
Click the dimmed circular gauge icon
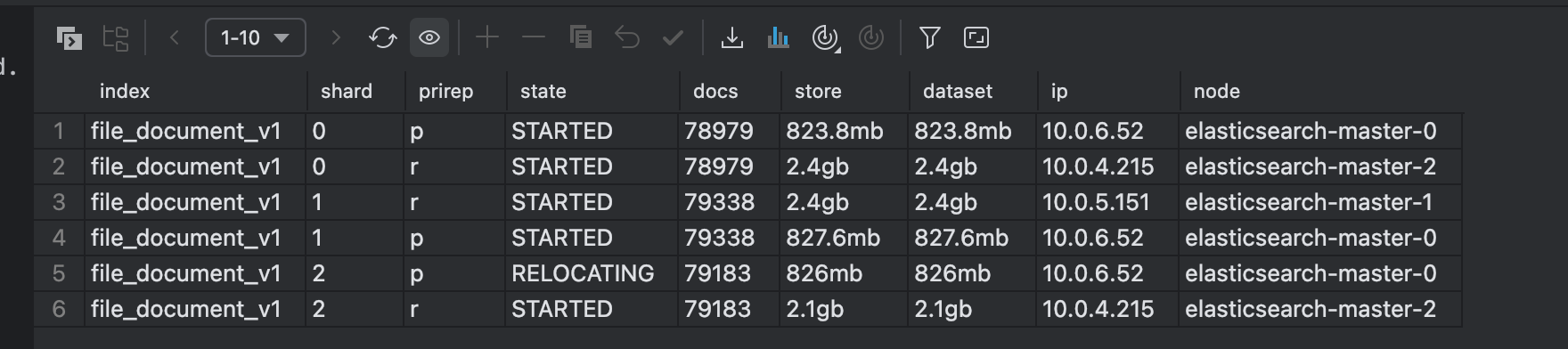(x=871, y=37)
